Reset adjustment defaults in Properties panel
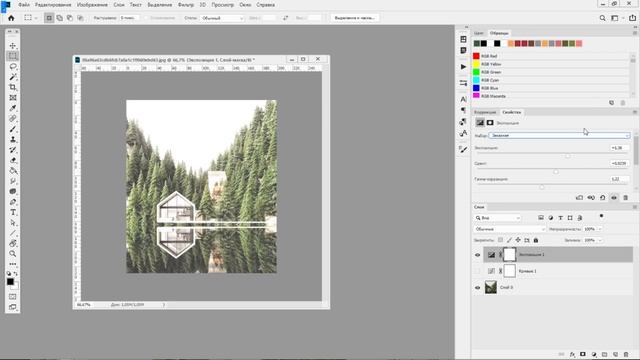Image resolution: width=640 pixels, height=360 pixels. click(602, 198)
